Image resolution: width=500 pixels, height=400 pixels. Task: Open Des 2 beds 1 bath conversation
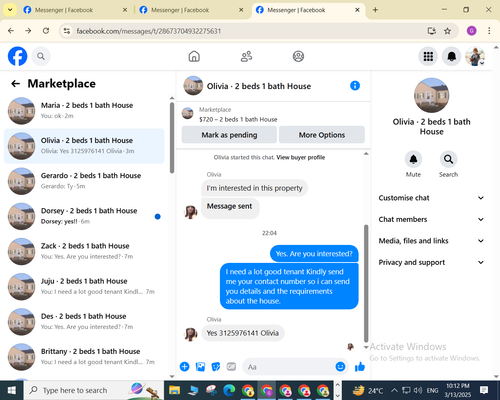[84, 322]
